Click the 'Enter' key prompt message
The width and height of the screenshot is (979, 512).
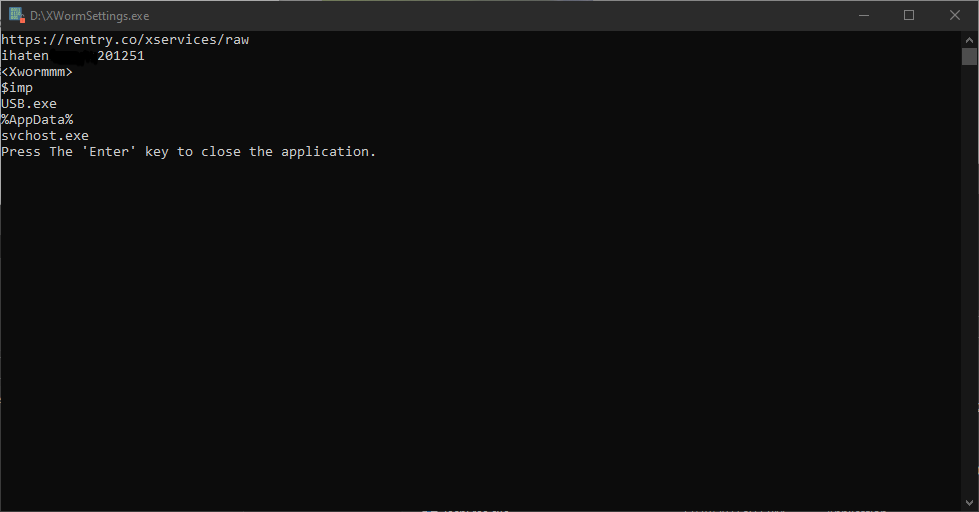[189, 152]
